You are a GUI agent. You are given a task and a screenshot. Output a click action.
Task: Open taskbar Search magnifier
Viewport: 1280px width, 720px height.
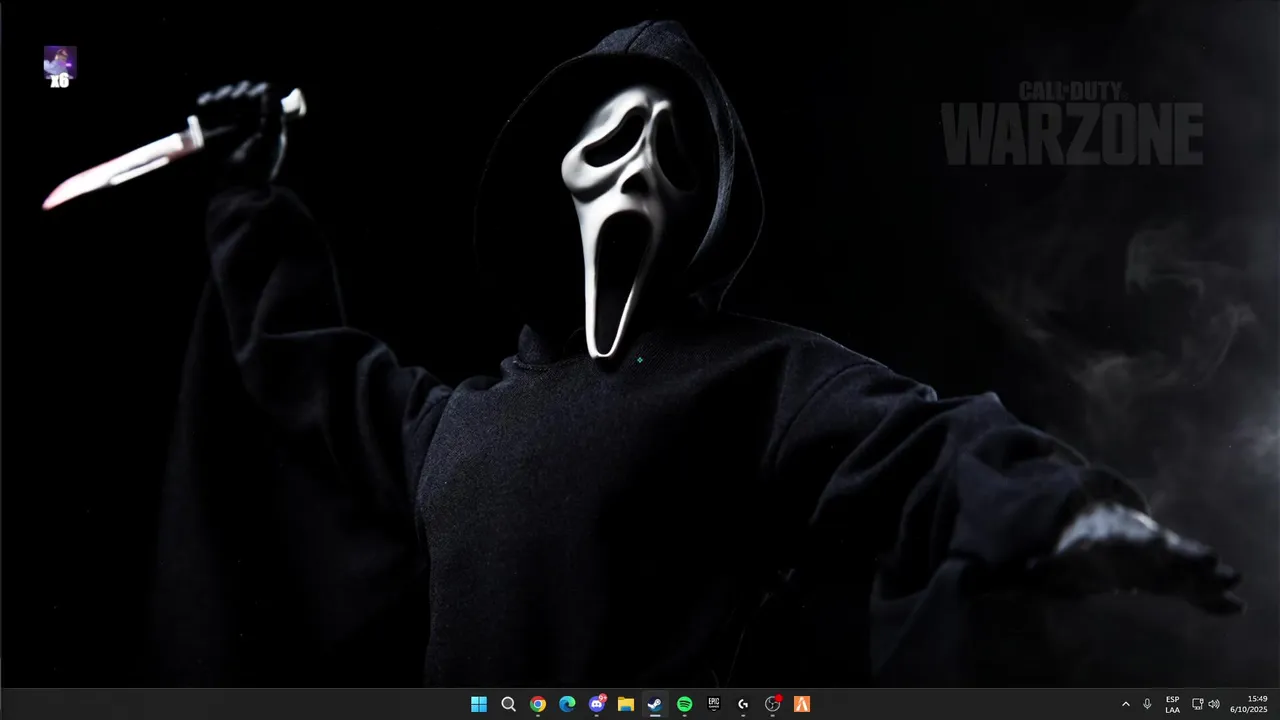point(508,704)
